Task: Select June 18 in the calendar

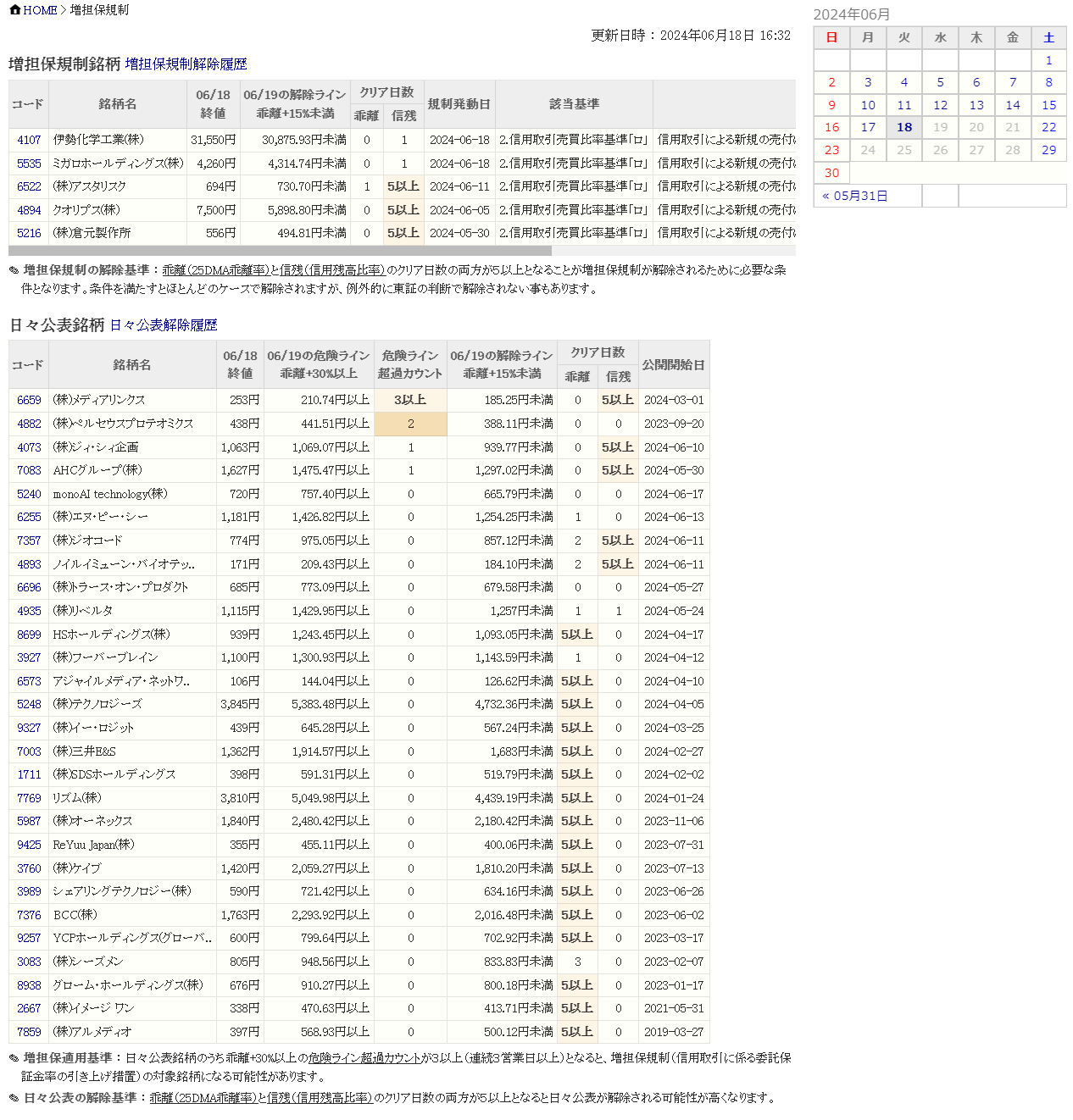Action: (x=904, y=127)
